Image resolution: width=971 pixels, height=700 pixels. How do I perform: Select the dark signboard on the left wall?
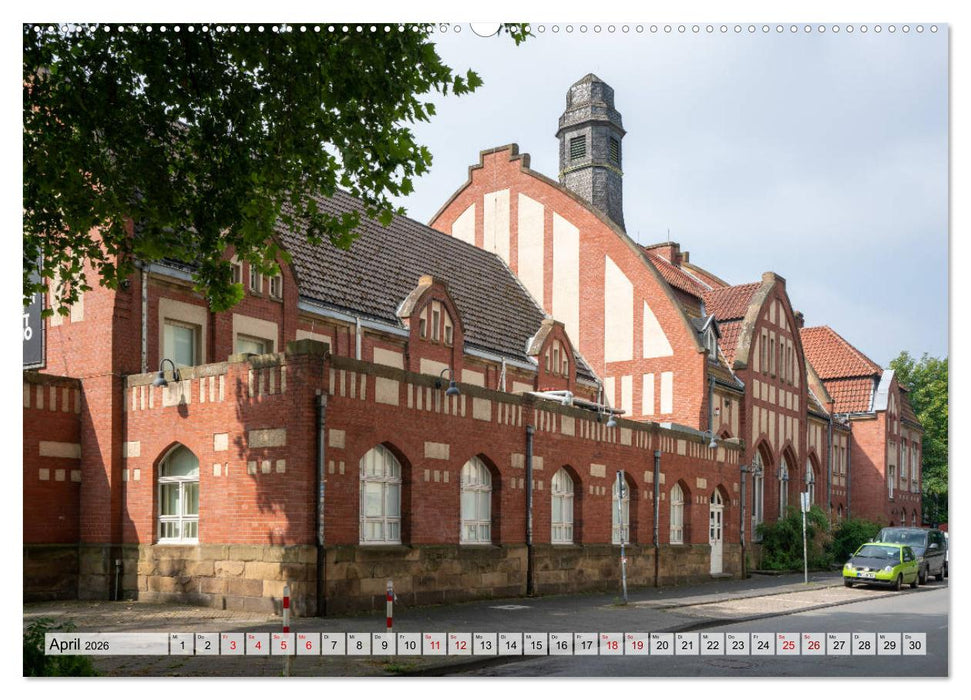pyautogui.click(x=33, y=330)
